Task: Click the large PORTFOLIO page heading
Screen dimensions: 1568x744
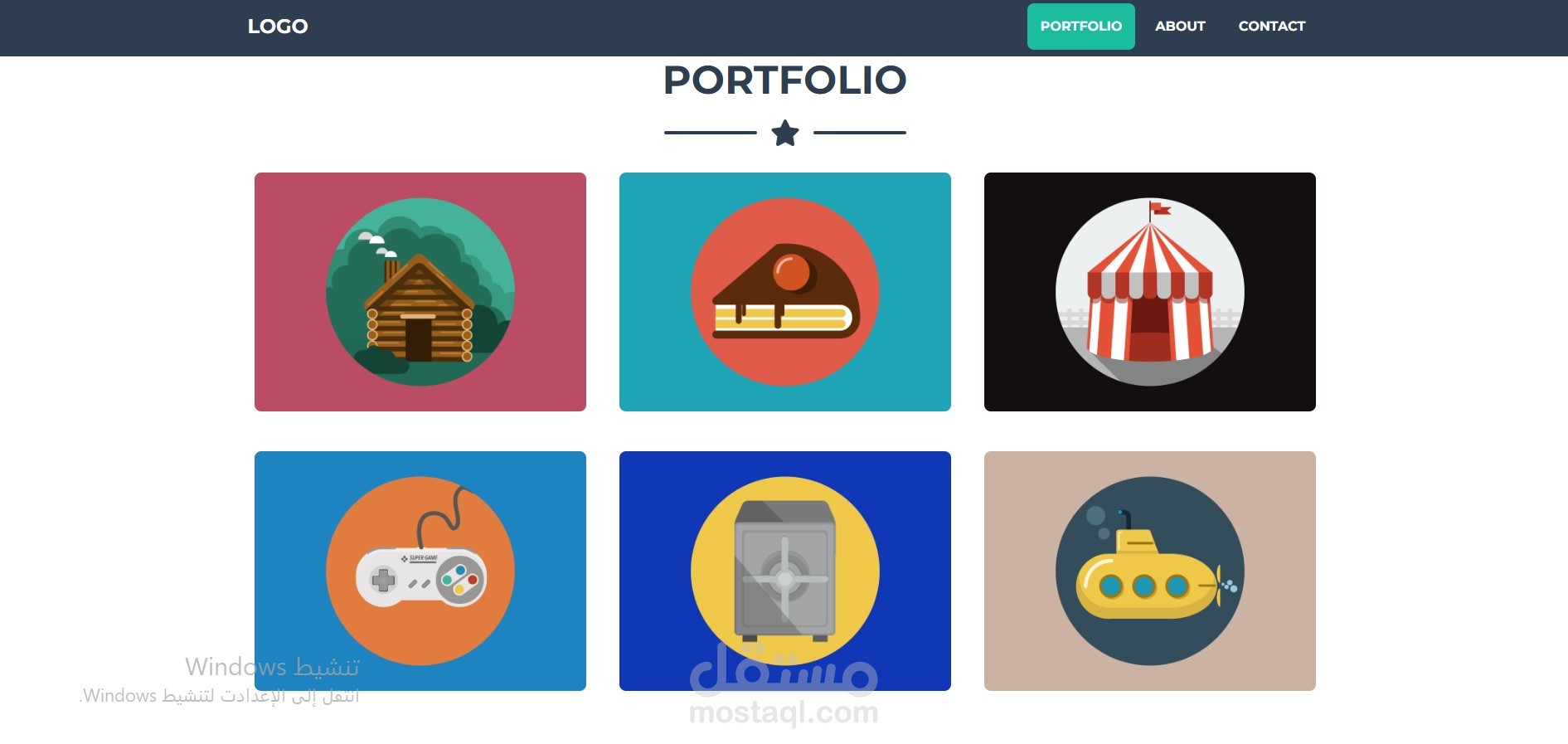Action: click(x=785, y=80)
